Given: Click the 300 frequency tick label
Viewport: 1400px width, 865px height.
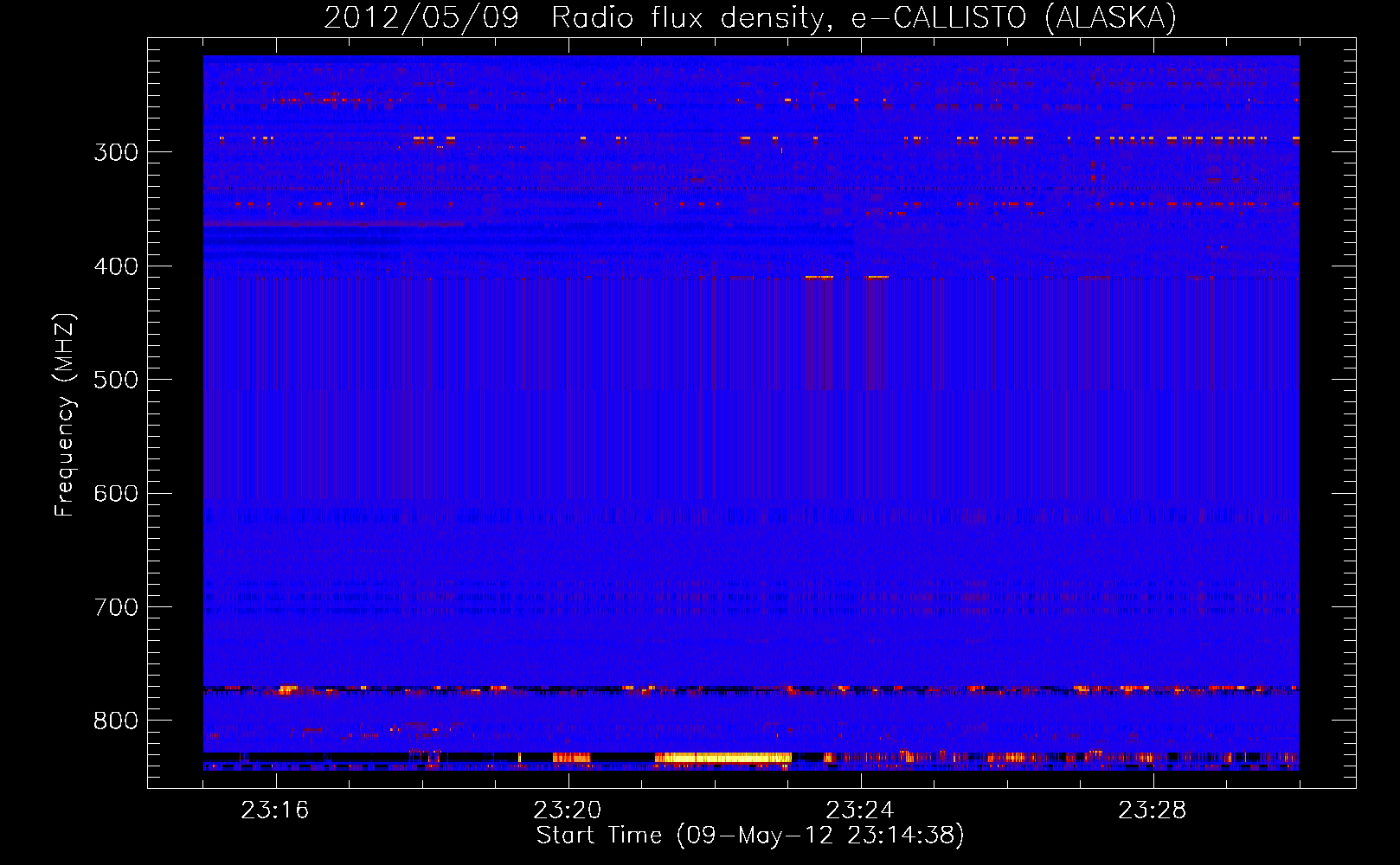Looking at the screenshot, I should point(116,152).
